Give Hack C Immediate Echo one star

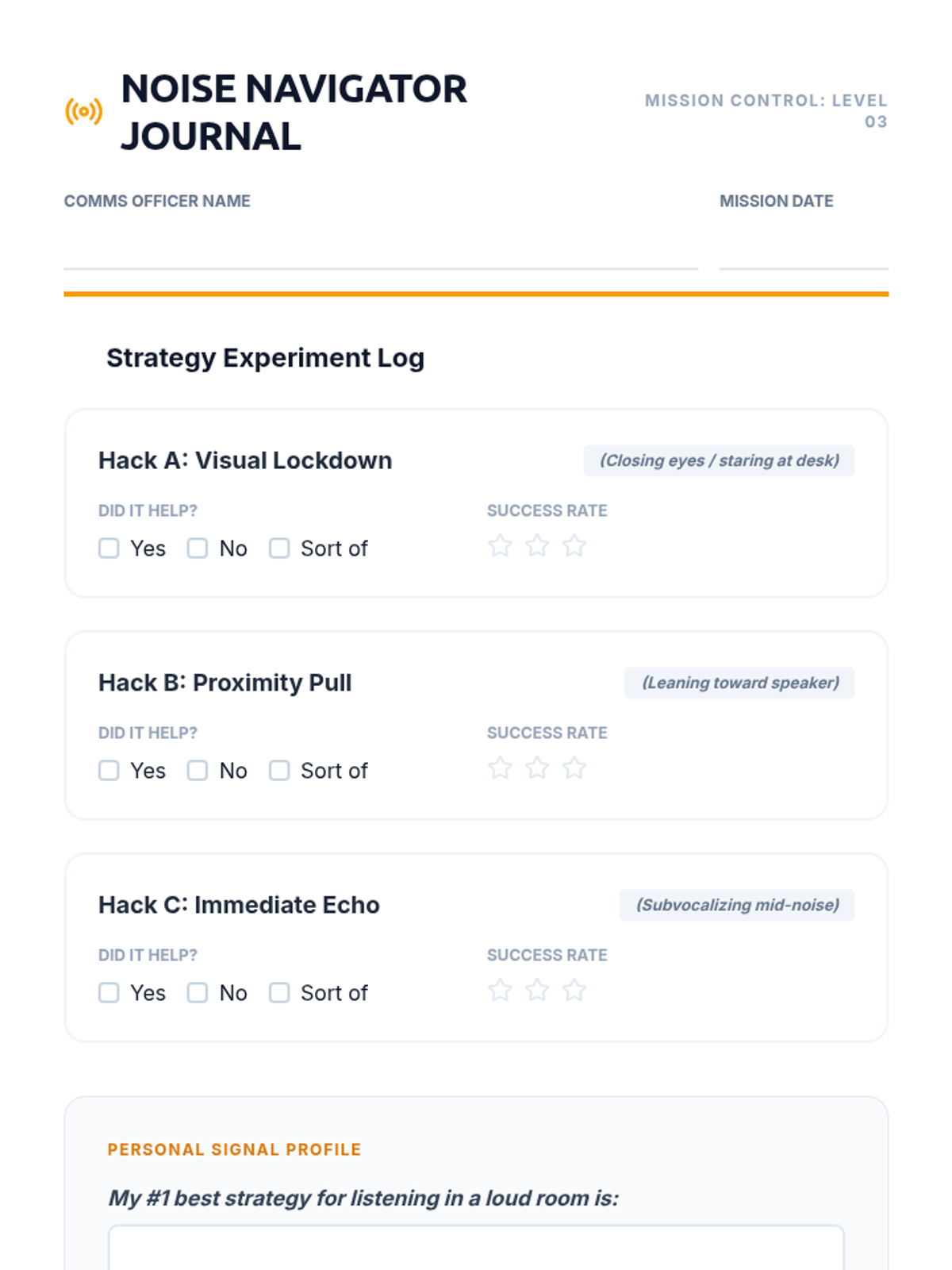[x=500, y=991]
